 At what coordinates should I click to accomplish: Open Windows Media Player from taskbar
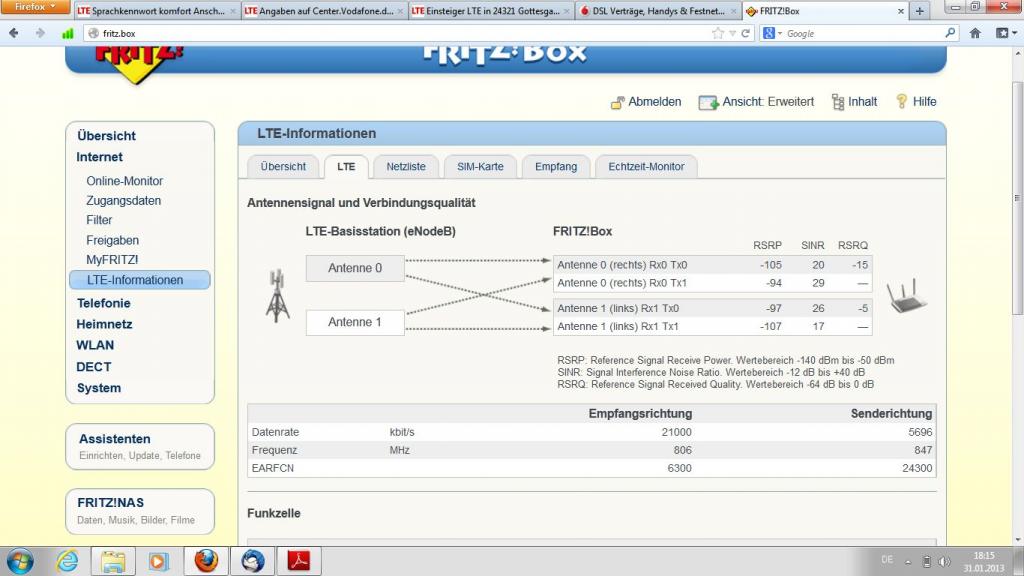tap(159, 561)
